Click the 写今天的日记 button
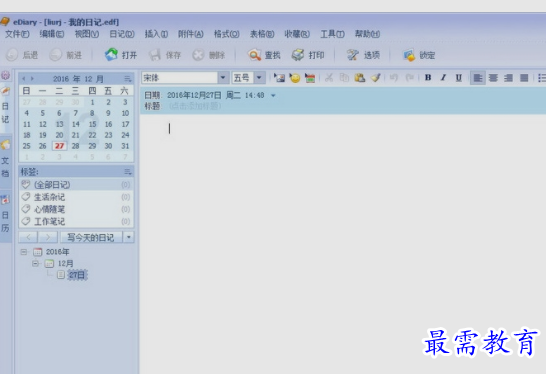Screen dimensions: 546x374 91,237
